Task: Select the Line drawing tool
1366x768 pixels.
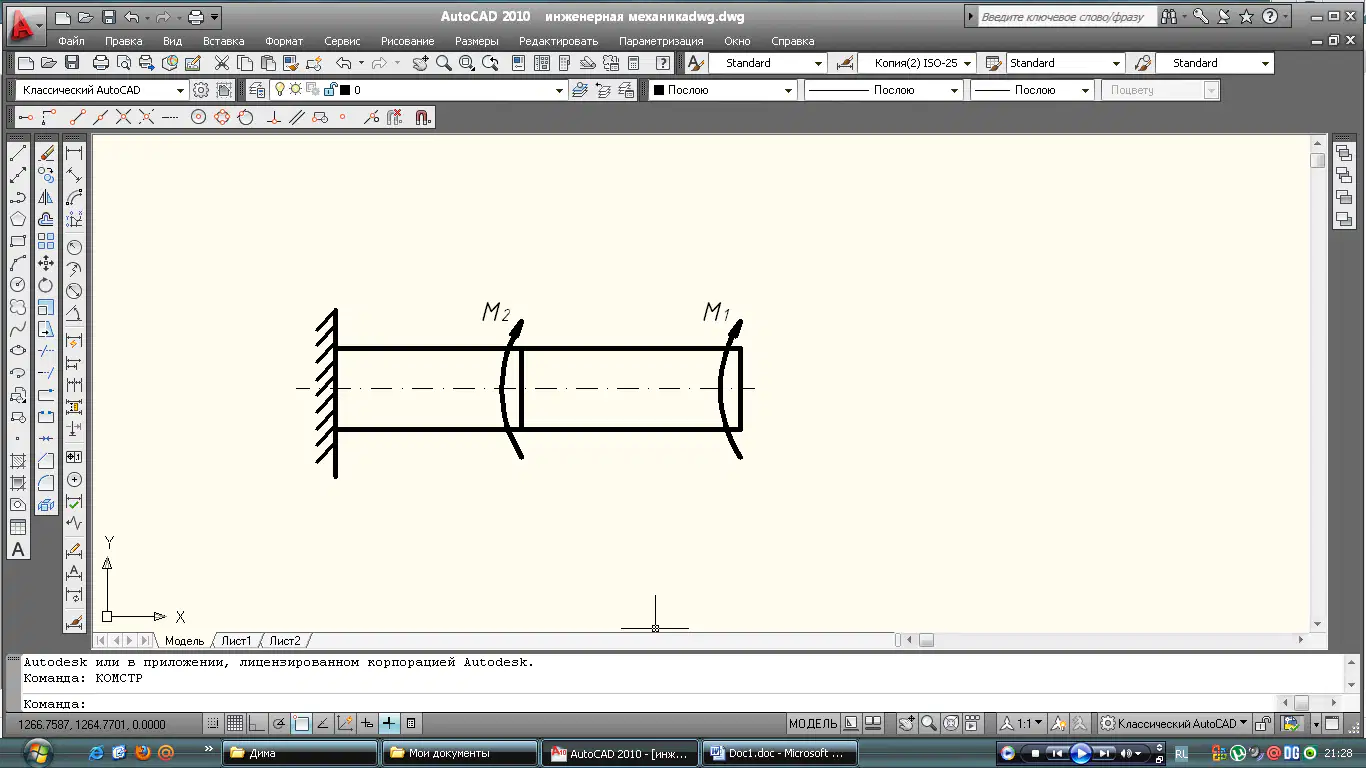Action: [x=18, y=153]
